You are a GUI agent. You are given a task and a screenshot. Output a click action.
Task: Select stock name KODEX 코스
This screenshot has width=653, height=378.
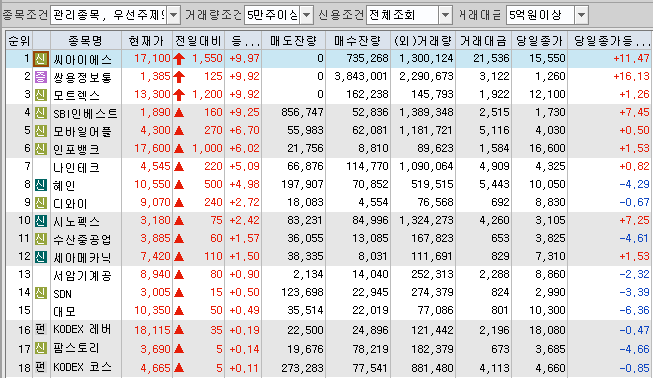click(x=82, y=367)
